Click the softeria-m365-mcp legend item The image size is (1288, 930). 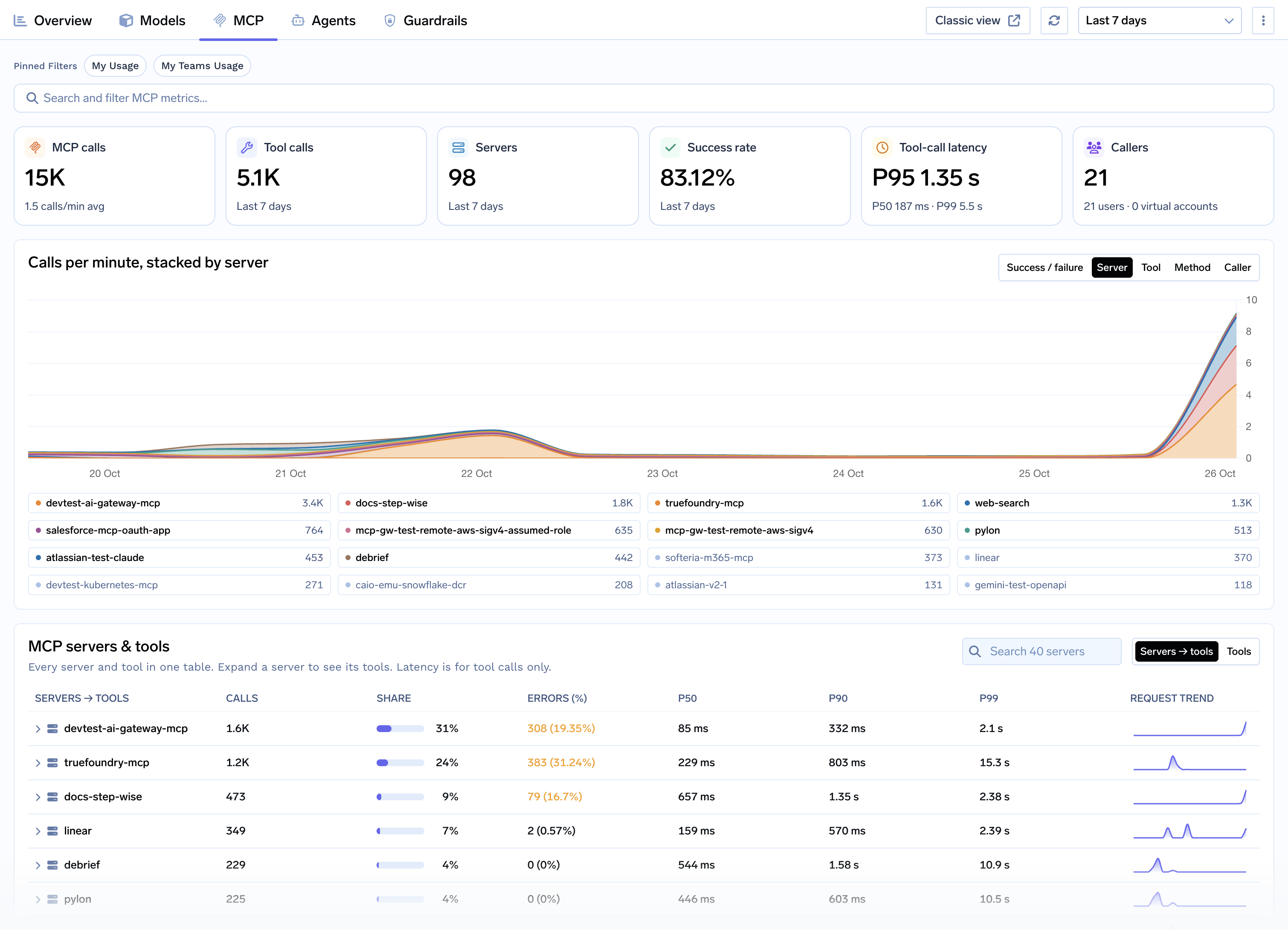pyautogui.click(x=798, y=557)
